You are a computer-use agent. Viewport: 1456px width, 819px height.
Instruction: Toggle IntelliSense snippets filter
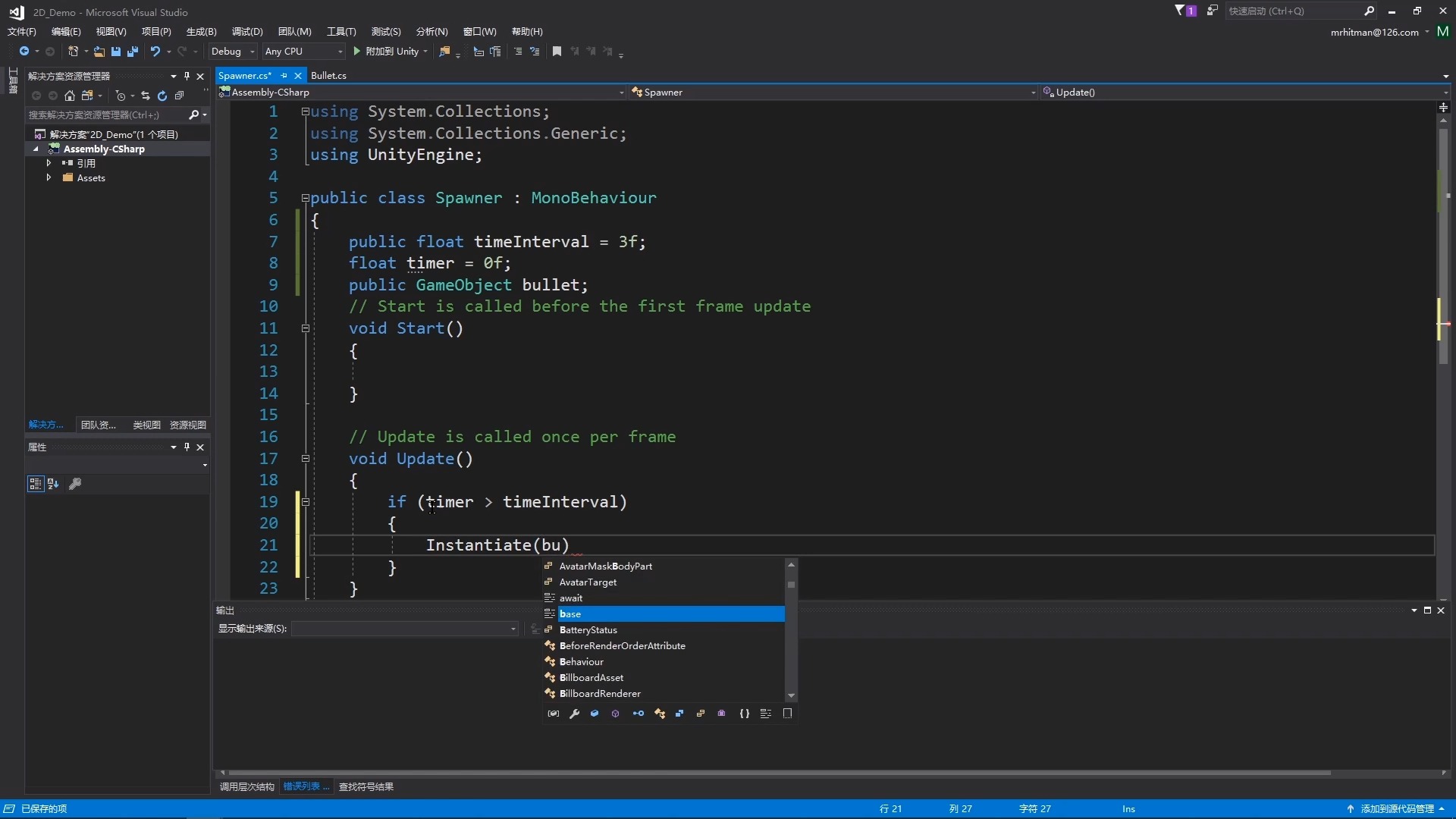coord(787,714)
